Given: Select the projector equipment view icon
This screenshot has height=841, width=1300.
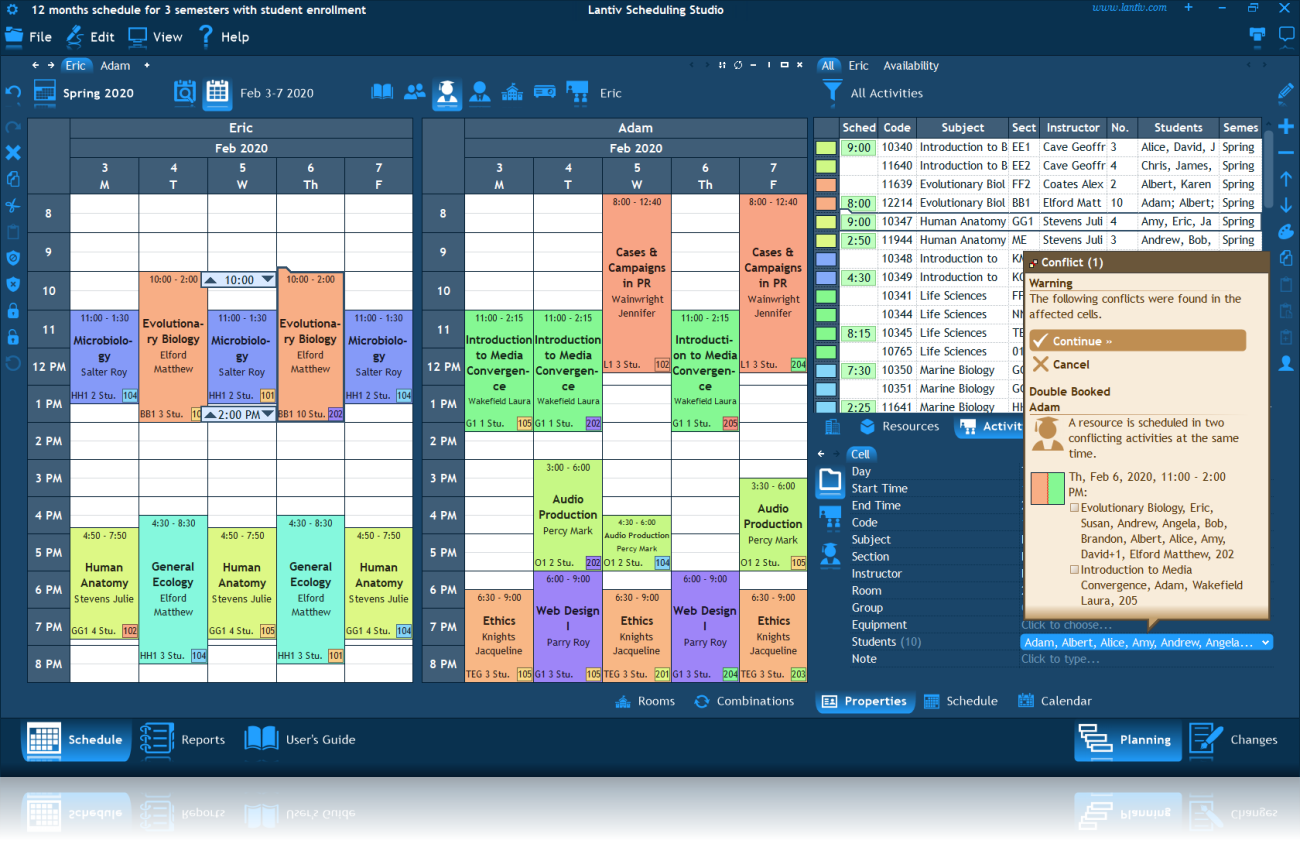Looking at the screenshot, I should click(544, 92).
